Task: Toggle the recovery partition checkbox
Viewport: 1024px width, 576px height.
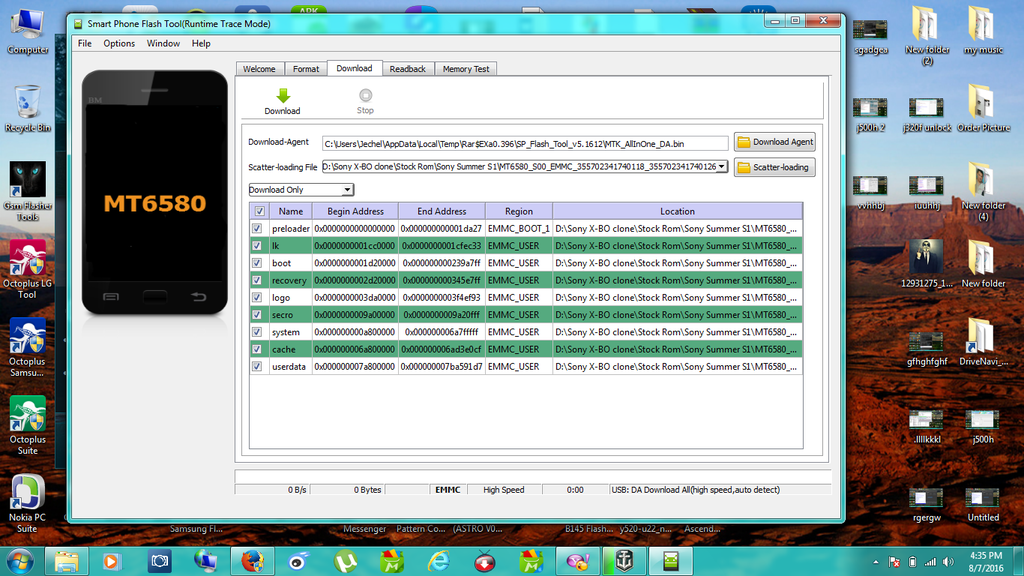Action: pyautogui.click(x=258, y=281)
